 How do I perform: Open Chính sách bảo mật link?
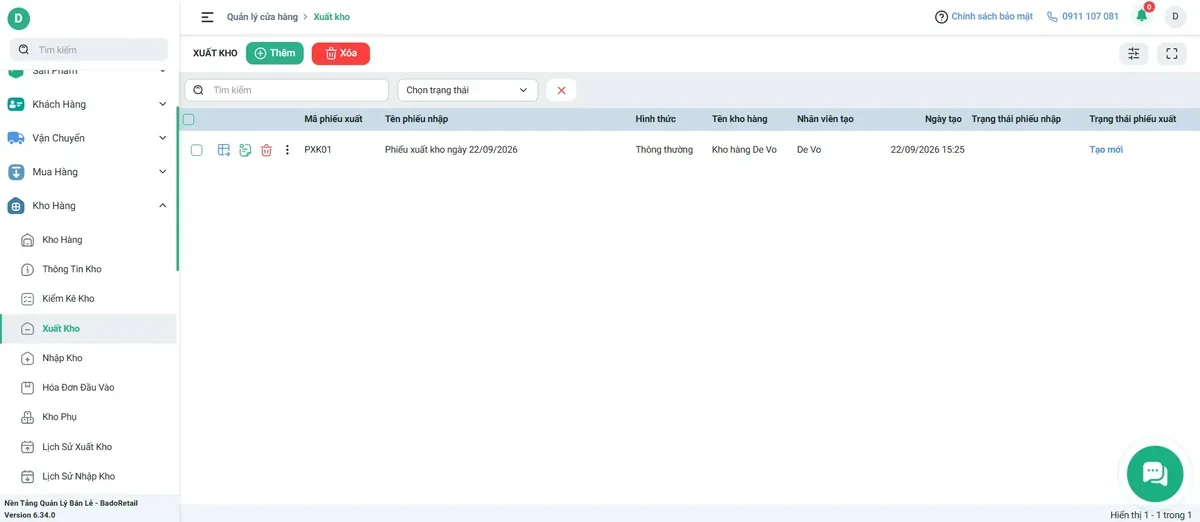point(992,17)
